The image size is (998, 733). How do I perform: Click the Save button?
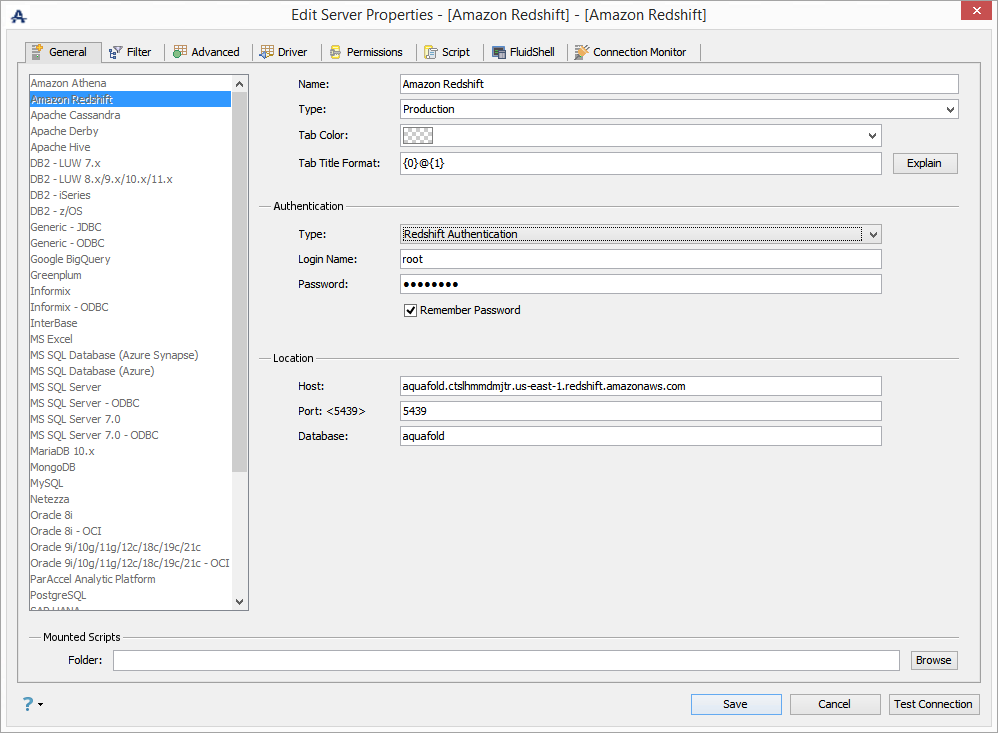point(735,704)
